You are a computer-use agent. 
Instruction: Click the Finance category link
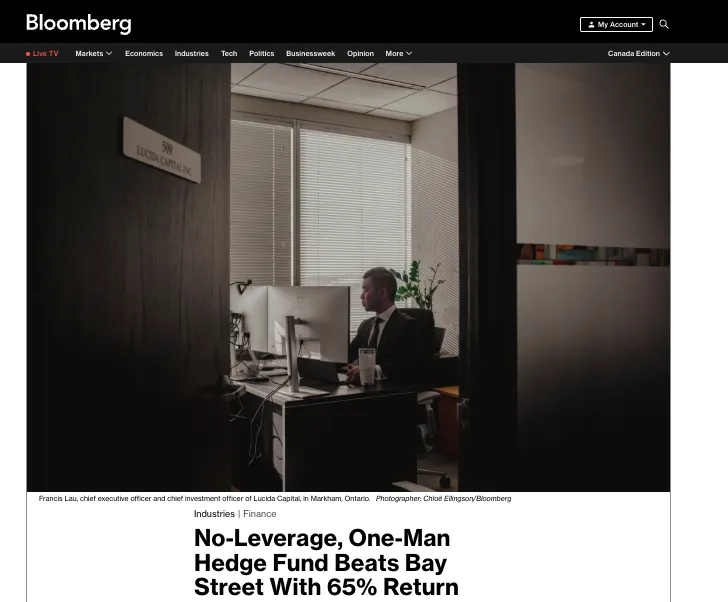(260, 514)
